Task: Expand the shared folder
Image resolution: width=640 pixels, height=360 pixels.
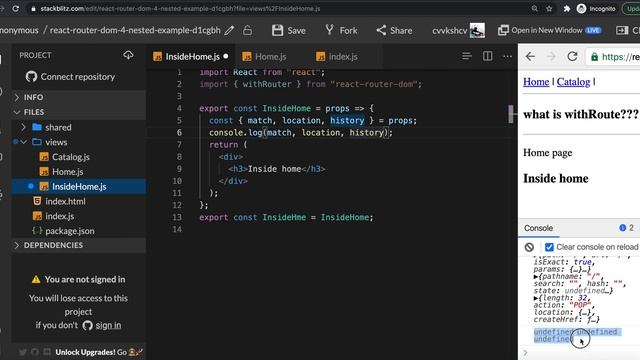Action: pos(23,127)
